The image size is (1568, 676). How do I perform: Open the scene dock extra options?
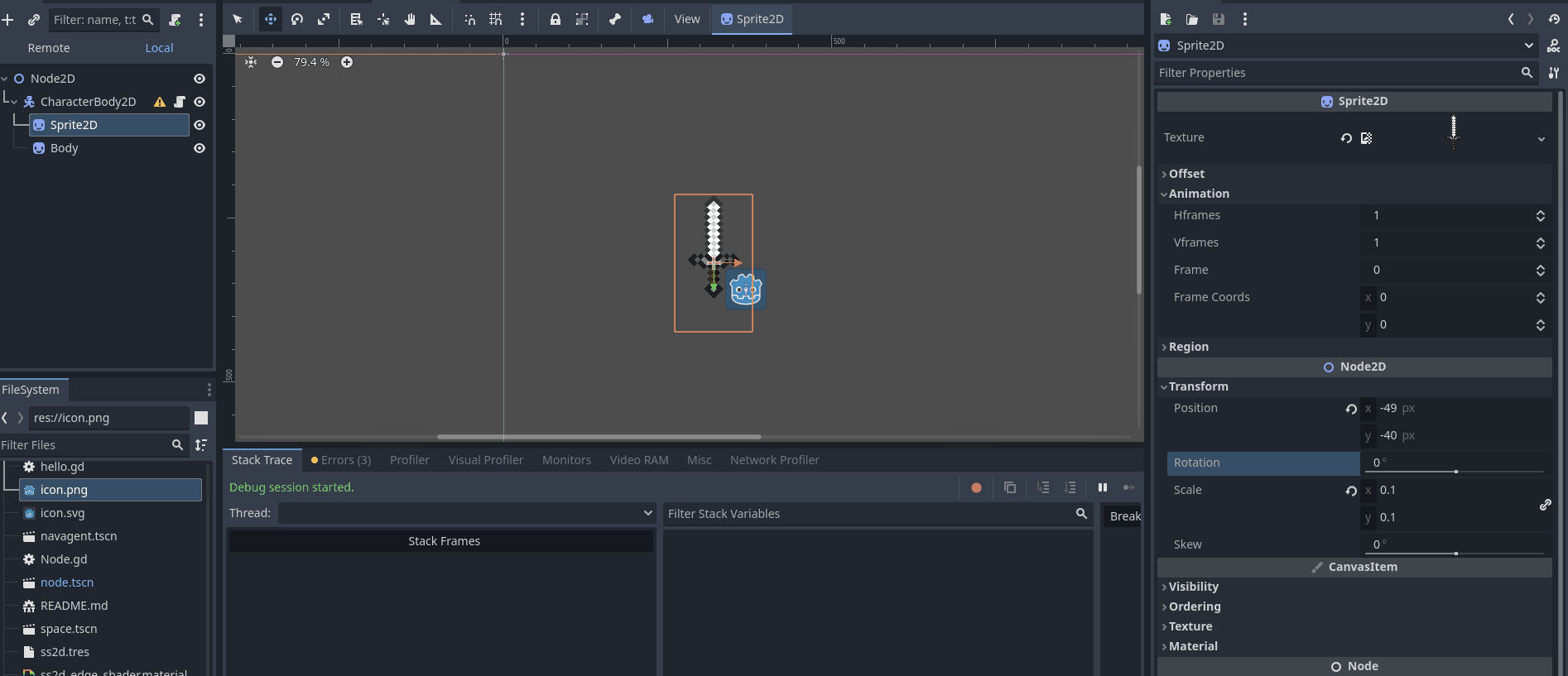point(201,19)
